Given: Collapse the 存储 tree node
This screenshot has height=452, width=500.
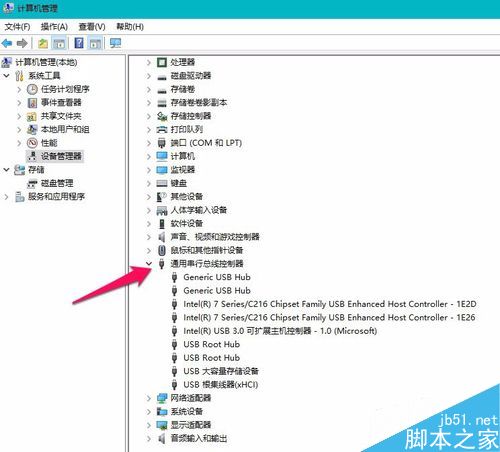Looking at the screenshot, I should 6,170.
